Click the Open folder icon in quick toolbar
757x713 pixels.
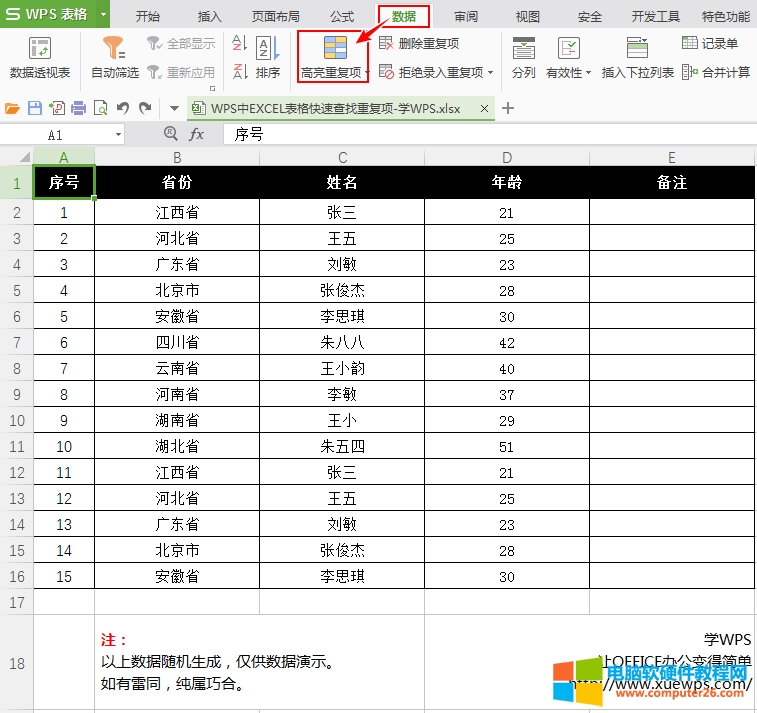coord(13,108)
